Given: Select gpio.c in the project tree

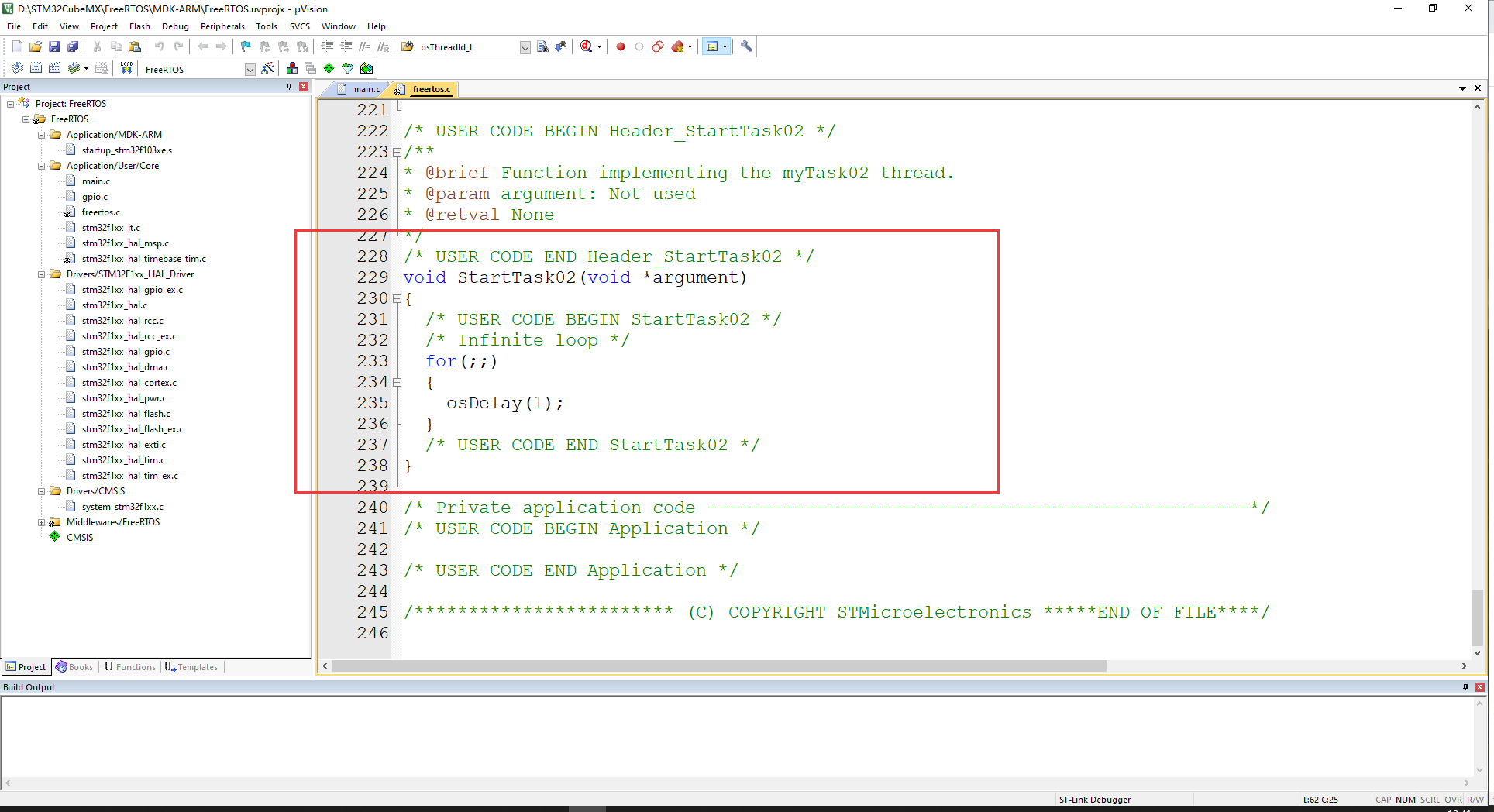Looking at the screenshot, I should [95, 197].
